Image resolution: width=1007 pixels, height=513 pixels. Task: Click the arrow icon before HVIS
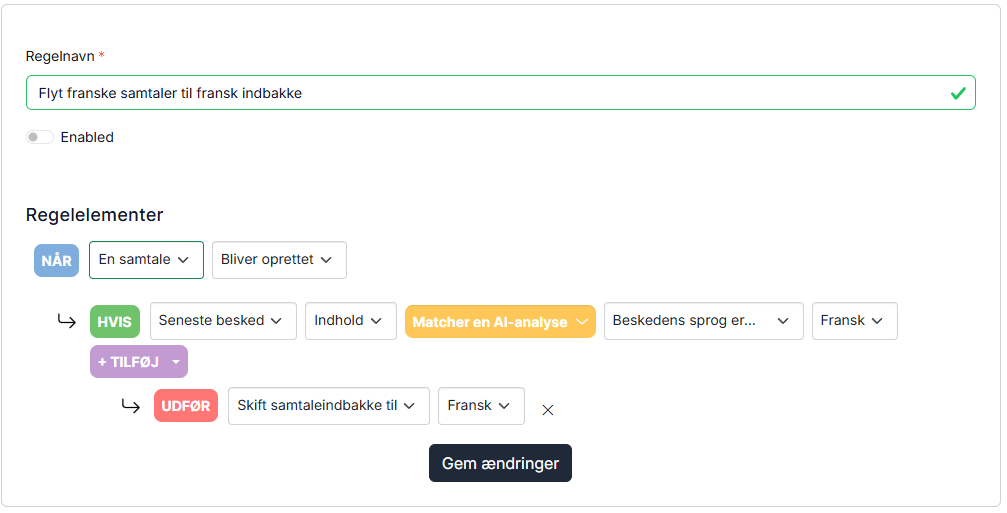(x=67, y=320)
